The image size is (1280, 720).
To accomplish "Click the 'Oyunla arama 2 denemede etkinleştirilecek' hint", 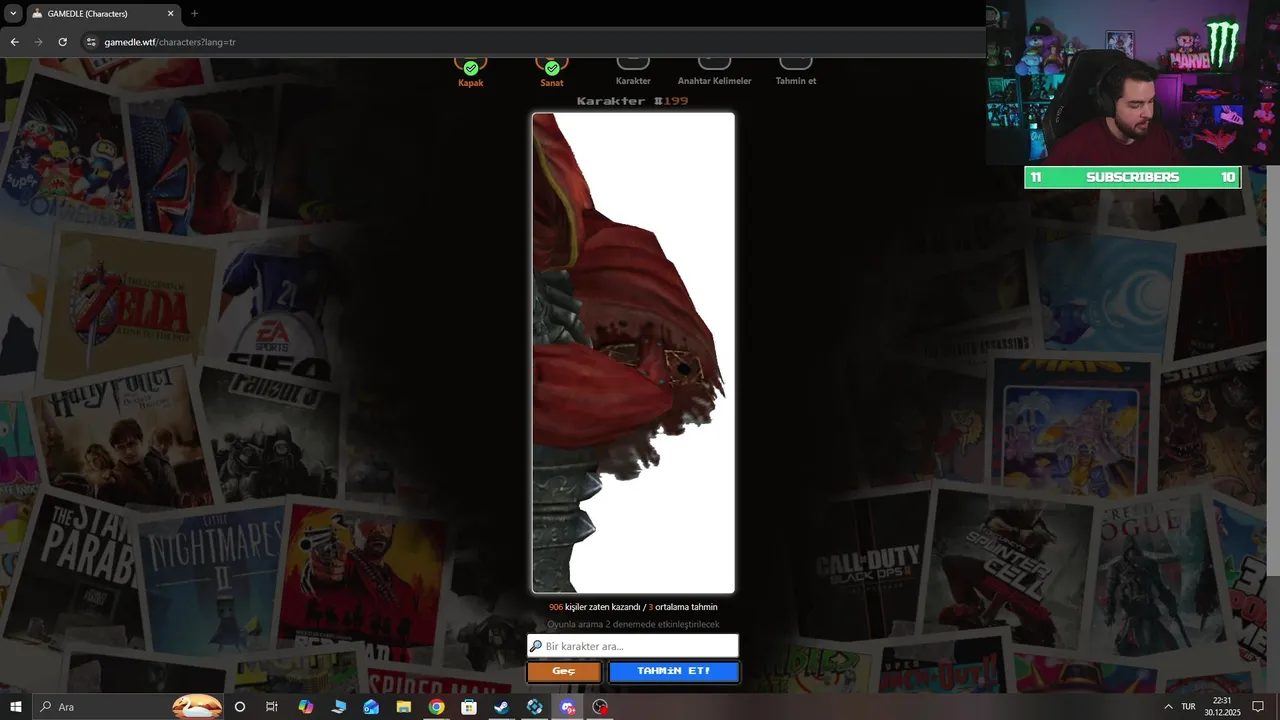I will (633, 624).
